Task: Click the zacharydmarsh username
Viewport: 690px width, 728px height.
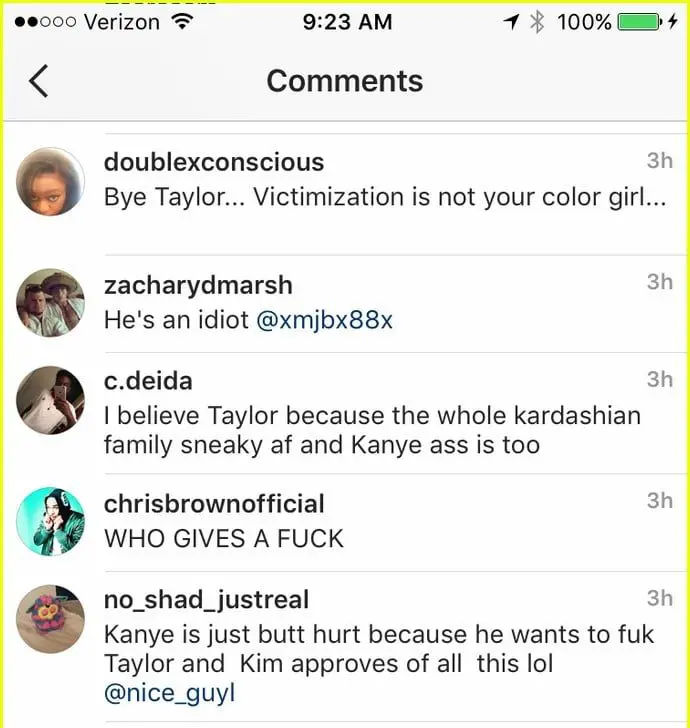Action: (x=198, y=285)
